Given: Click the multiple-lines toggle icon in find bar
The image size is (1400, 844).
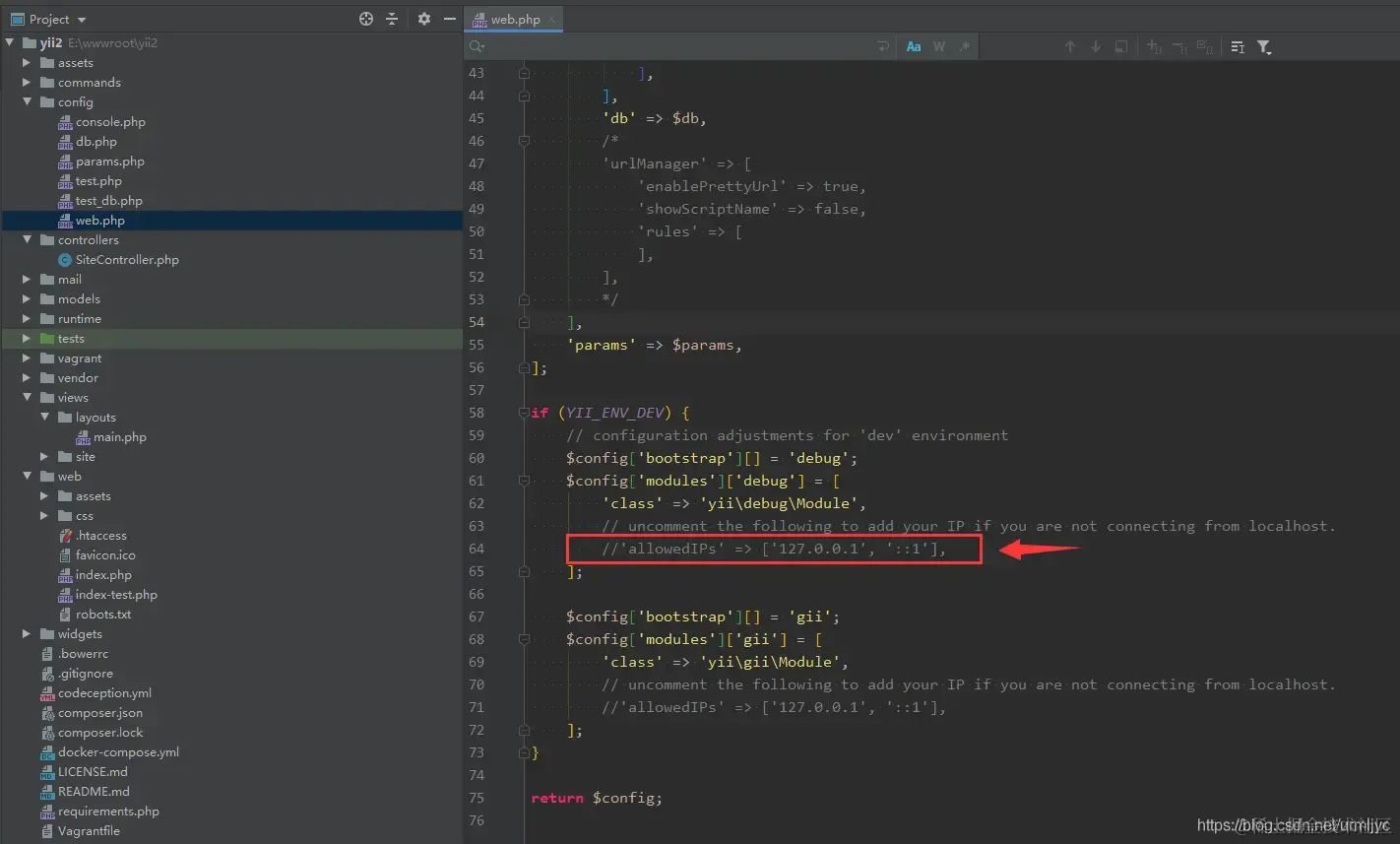Looking at the screenshot, I should tap(1238, 46).
